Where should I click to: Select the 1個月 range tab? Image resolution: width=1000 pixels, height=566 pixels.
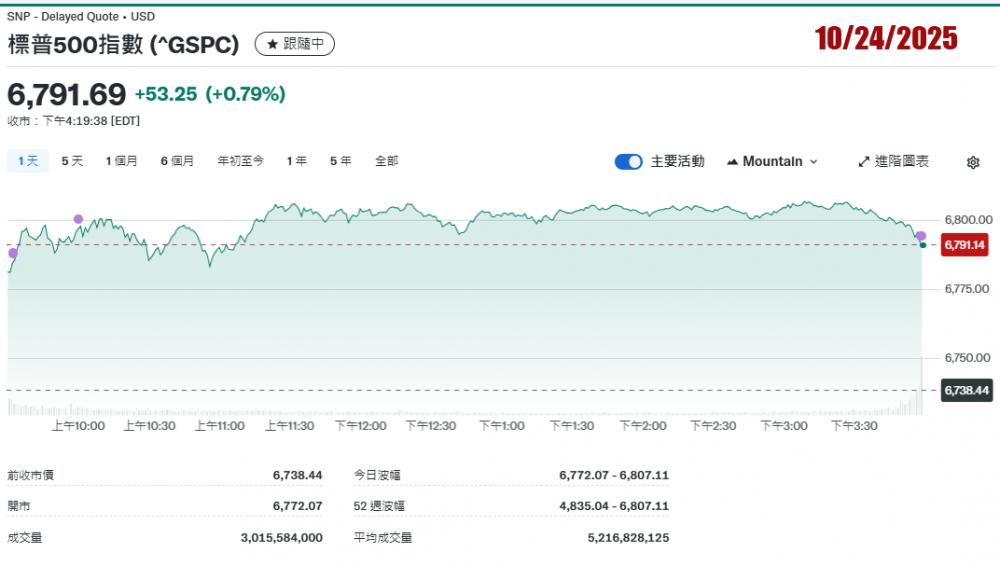tap(122, 161)
